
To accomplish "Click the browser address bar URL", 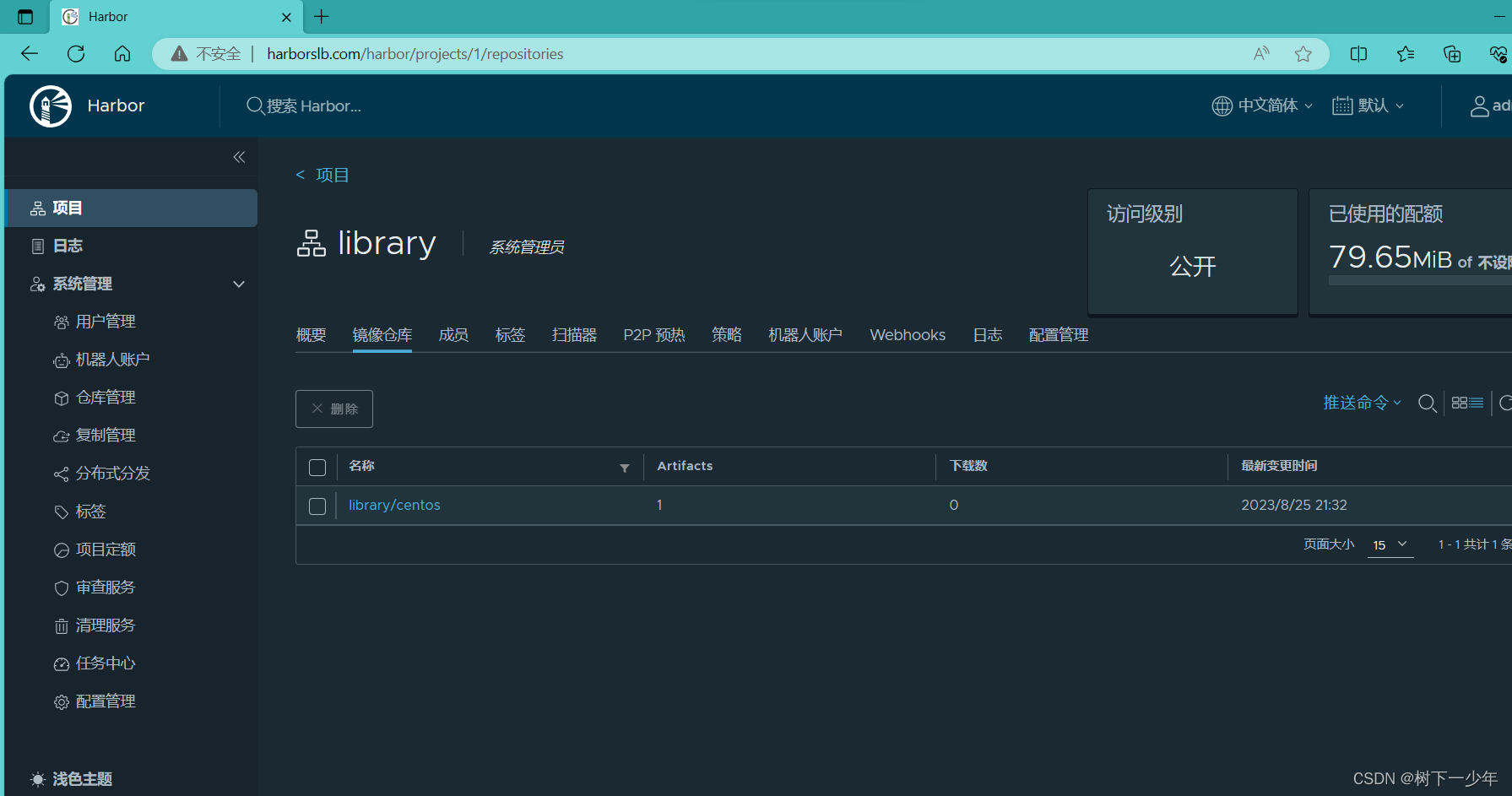I will [415, 54].
